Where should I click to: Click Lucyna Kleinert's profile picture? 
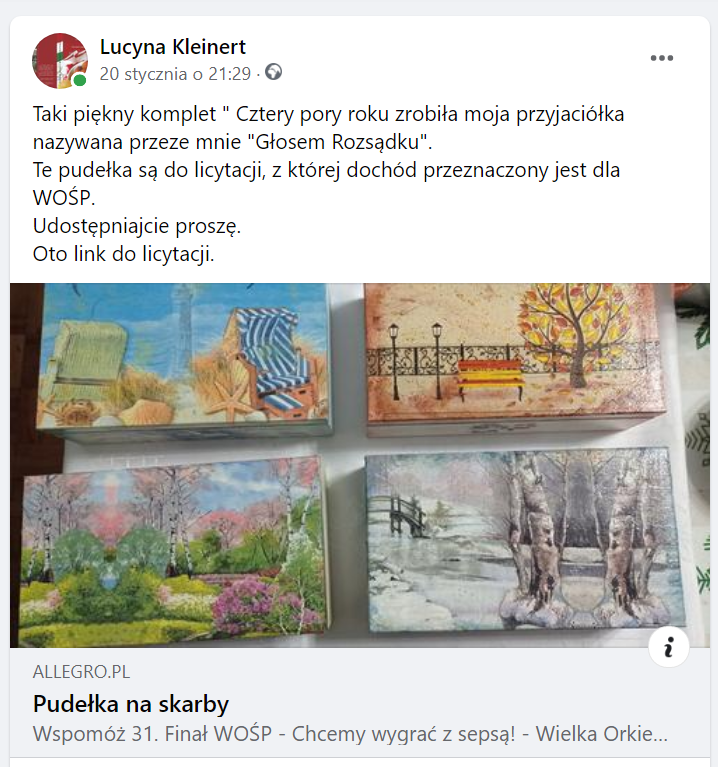pos(60,61)
